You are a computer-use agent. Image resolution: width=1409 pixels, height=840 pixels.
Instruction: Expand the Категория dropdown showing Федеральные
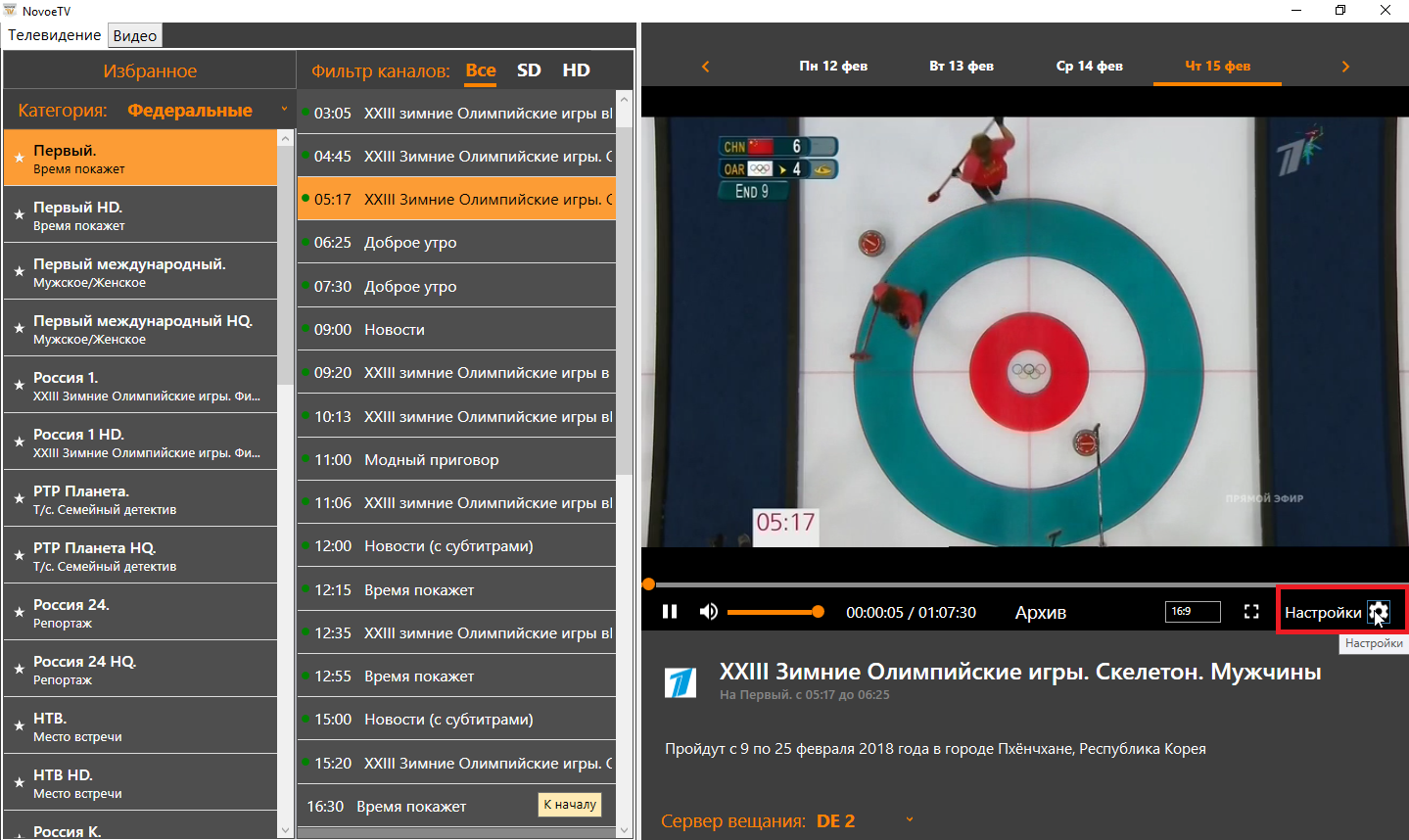pyautogui.click(x=208, y=111)
